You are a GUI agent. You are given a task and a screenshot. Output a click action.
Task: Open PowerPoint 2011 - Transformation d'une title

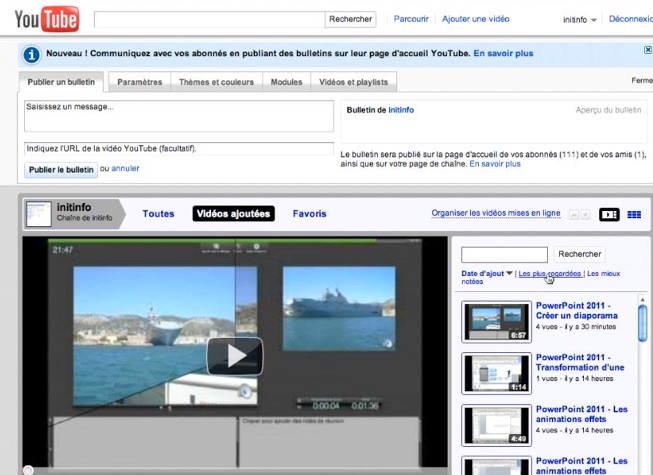point(580,362)
